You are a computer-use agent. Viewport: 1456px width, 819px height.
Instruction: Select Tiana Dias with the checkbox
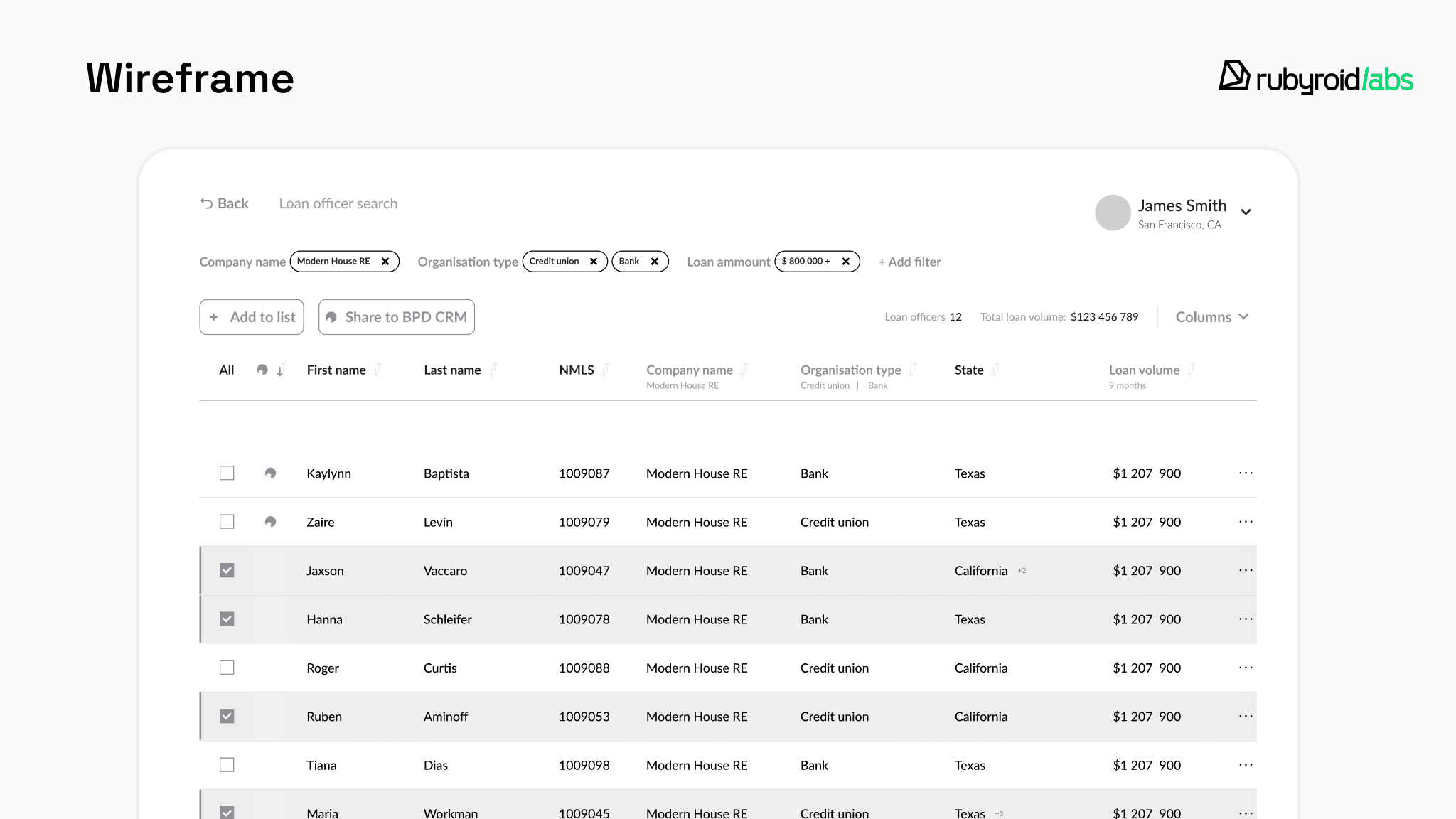click(227, 765)
